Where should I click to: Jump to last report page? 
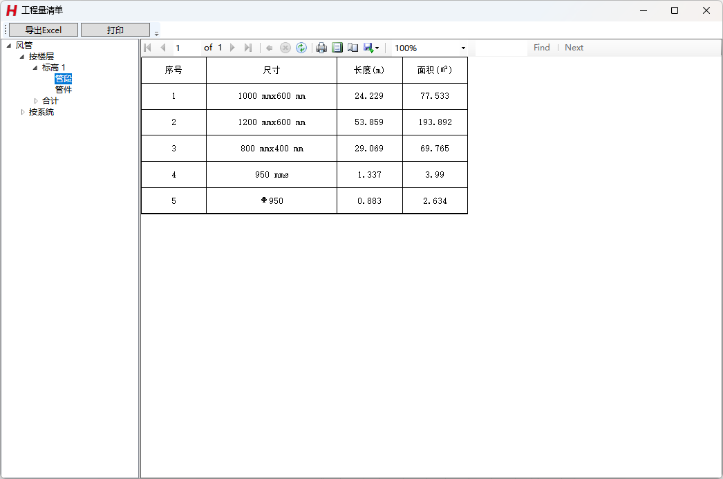pos(248,48)
